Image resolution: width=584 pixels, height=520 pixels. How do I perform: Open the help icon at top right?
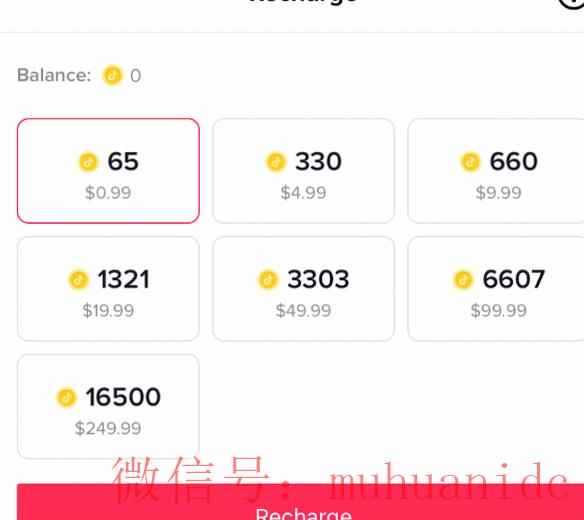coord(572,4)
